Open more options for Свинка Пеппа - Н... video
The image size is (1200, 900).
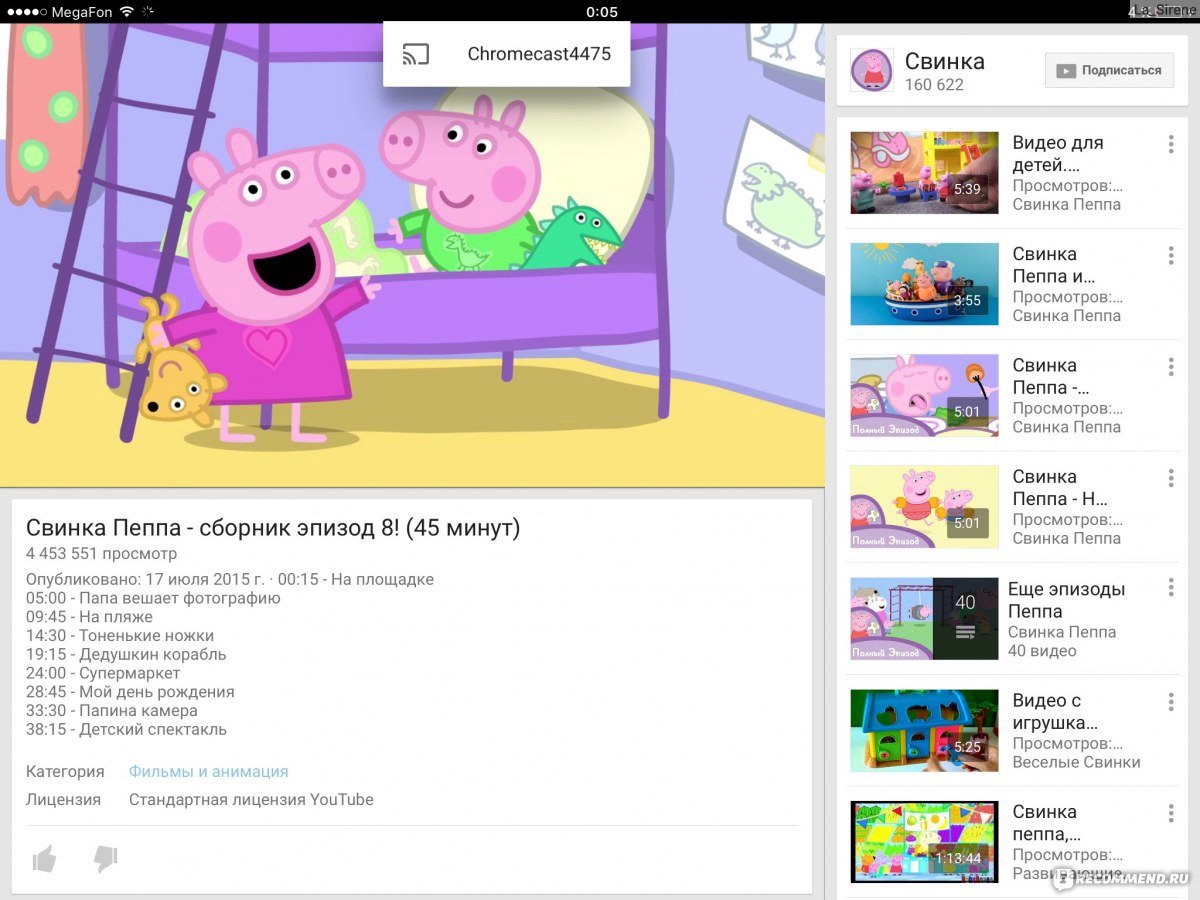(1170, 478)
